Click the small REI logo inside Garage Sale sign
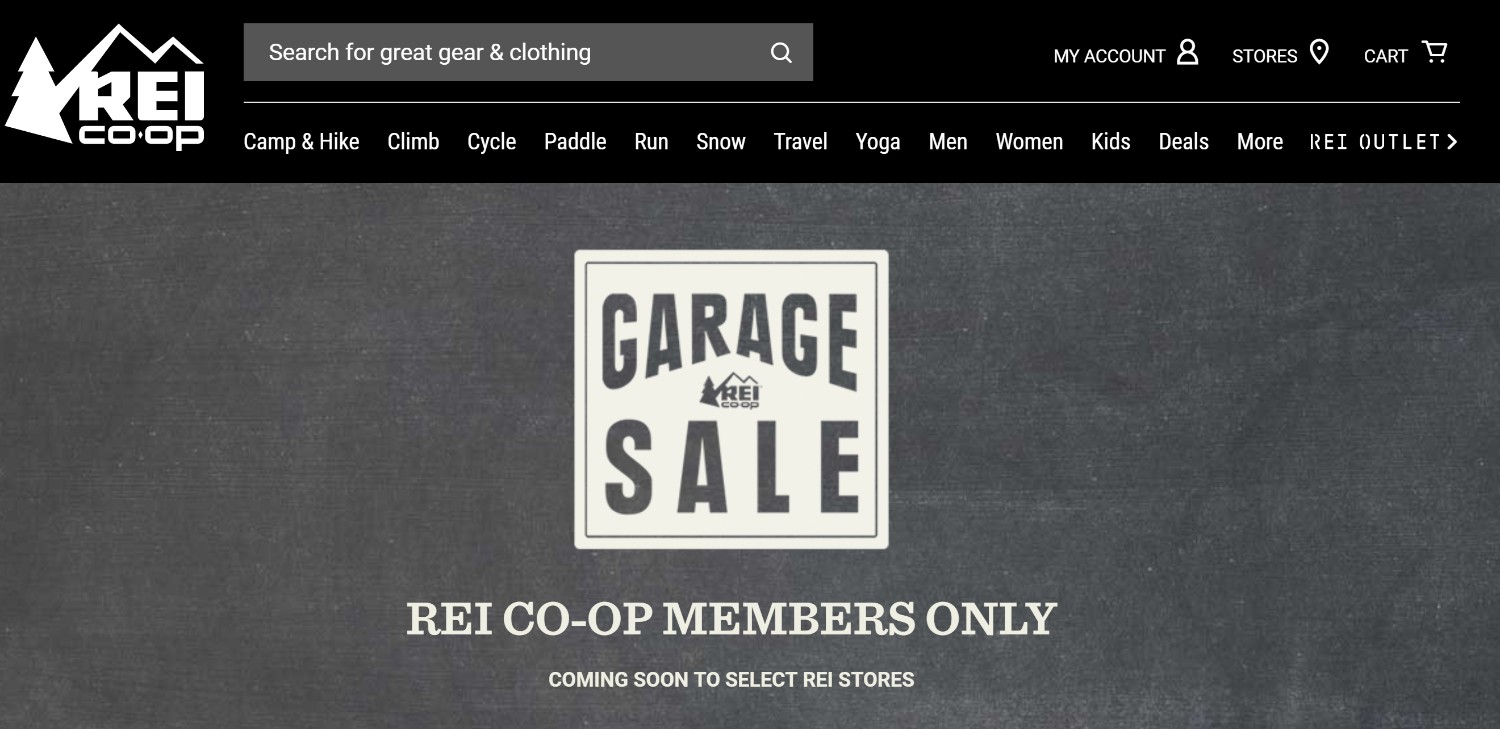Screen dimensions: 1500x729 tap(731, 393)
